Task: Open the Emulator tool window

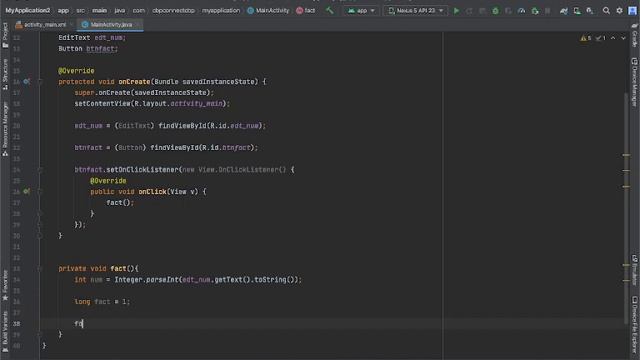Action: 635,270
